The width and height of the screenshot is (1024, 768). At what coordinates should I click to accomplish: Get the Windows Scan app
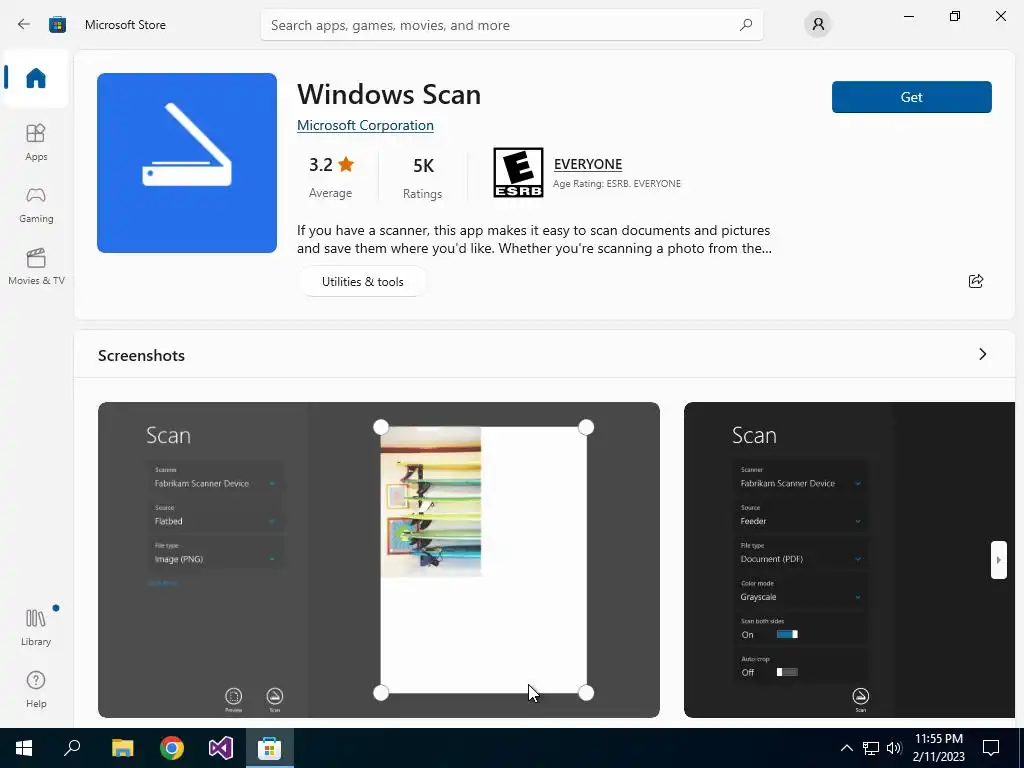912,97
